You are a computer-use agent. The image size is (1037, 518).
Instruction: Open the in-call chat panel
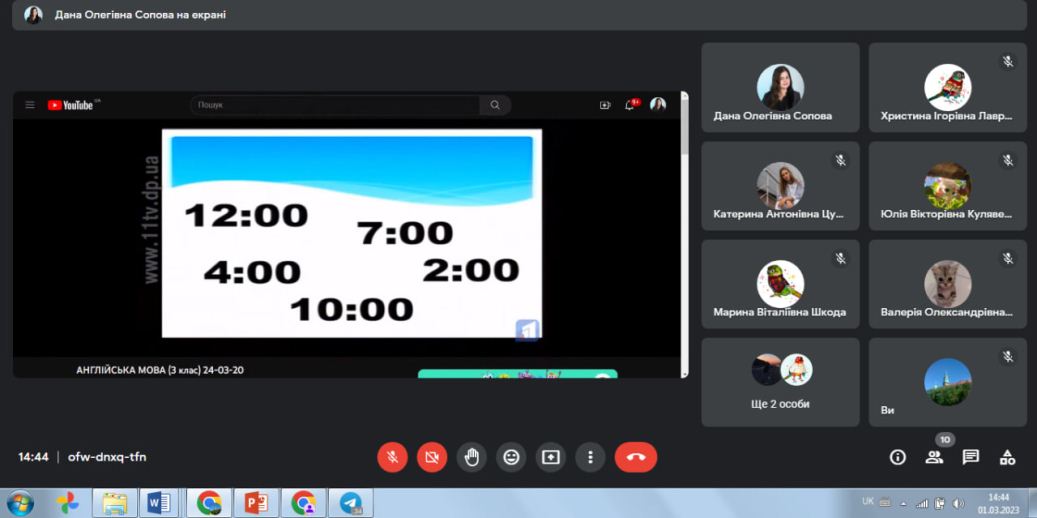(x=970, y=457)
